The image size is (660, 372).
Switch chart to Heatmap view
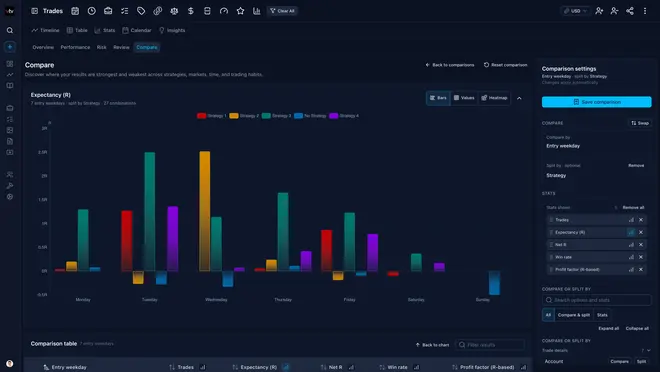click(x=494, y=98)
